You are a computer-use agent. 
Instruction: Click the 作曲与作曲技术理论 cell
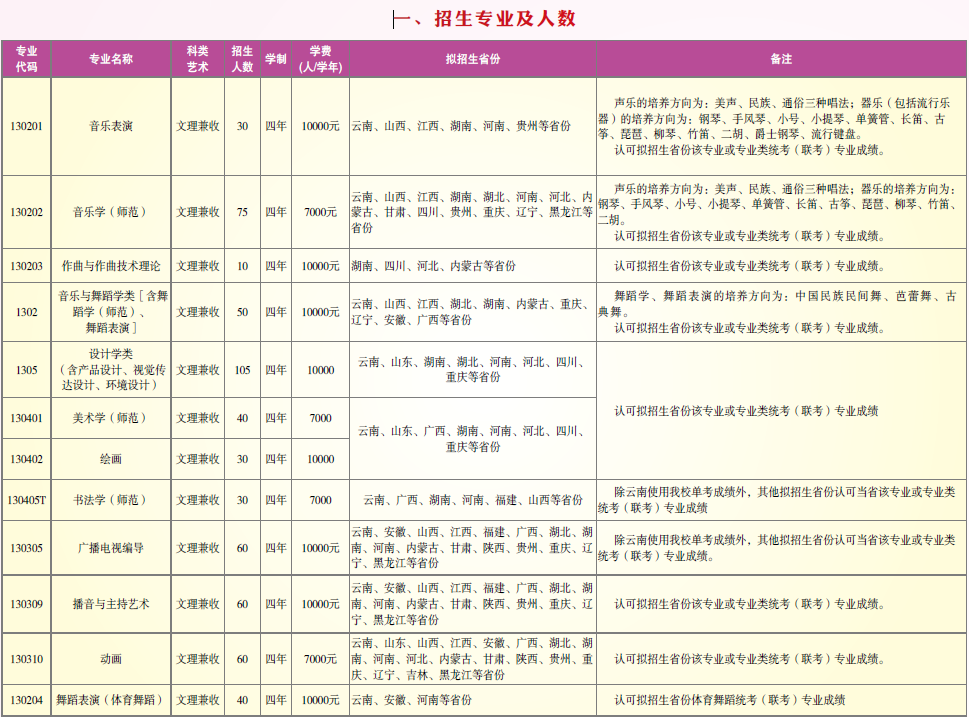(x=111, y=266)
